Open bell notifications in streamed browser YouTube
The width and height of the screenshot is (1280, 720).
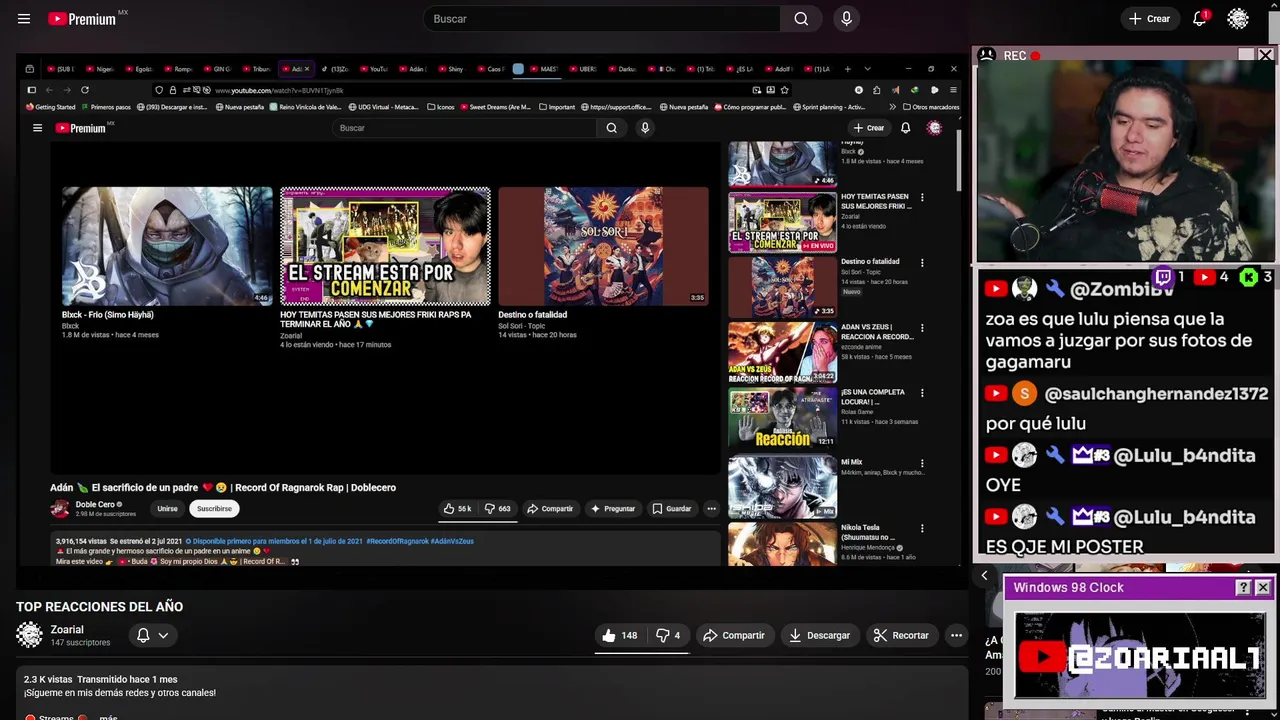(905, 128)
